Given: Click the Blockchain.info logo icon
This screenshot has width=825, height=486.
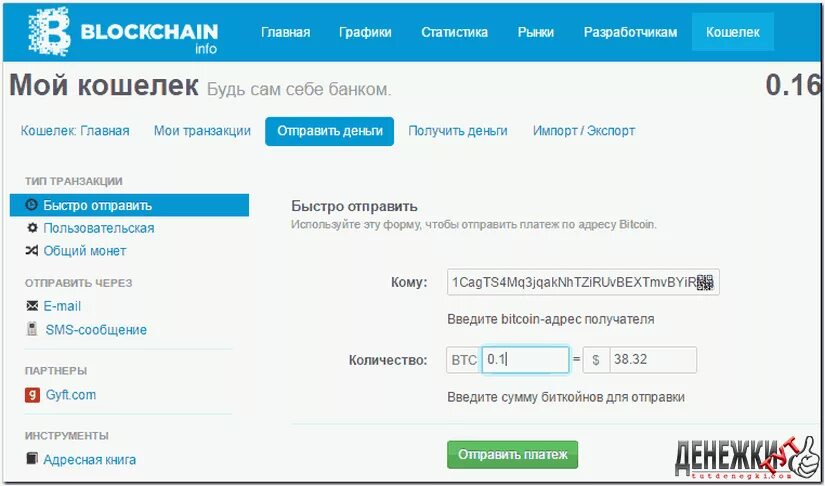Looking at the screenshot, I should click(x=49, y=32).
